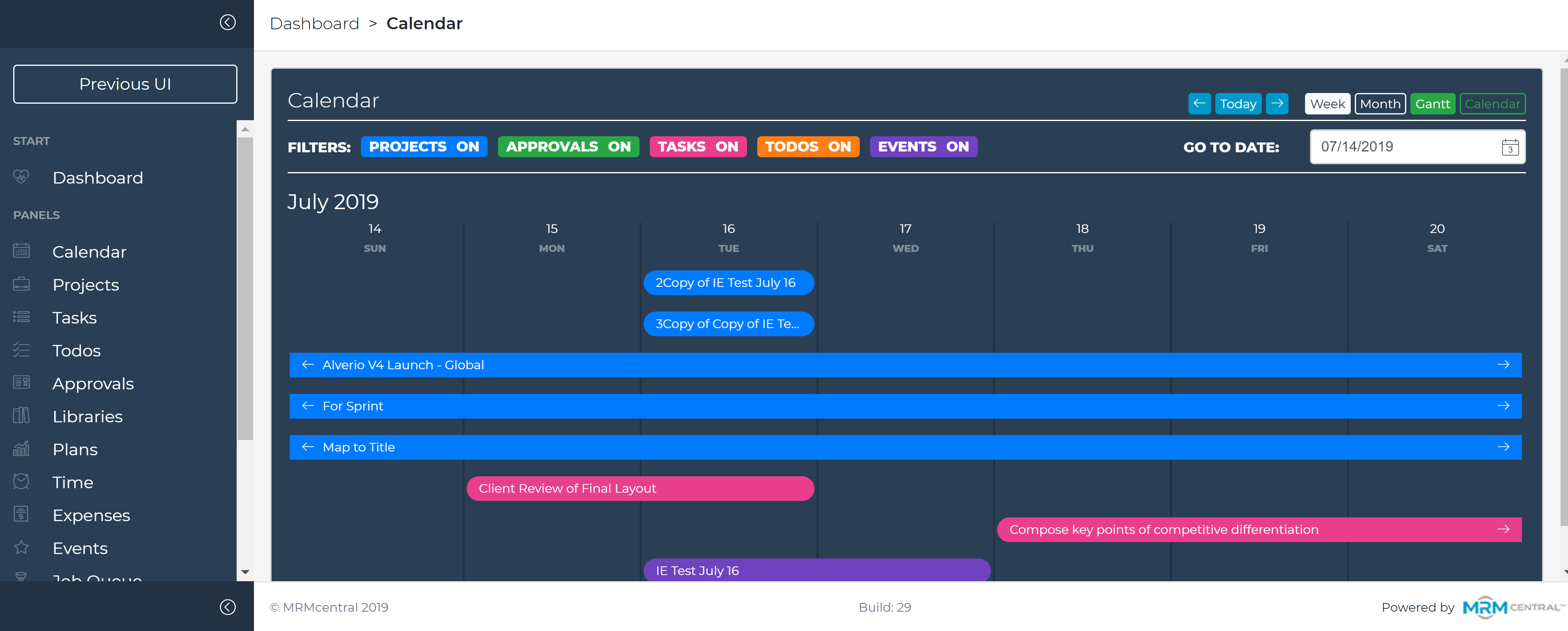This screenshot has width=1568, height=631.
Task: Collapse sidebar using top chevron
Action: coord(228,23)
